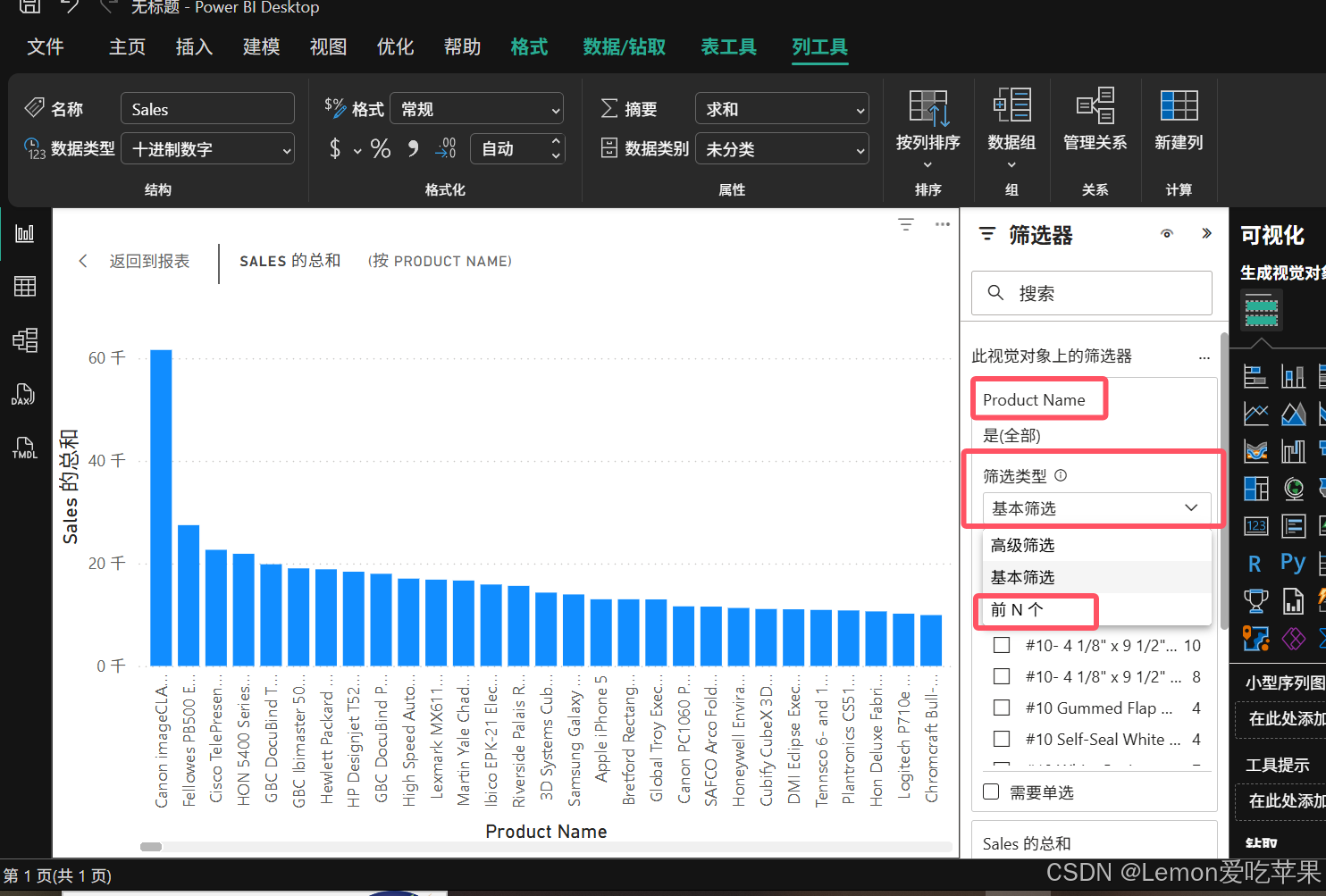Check the '#10- 4 1/8" x 9 1/2"... 10' filter checkbox
The image size is (1326, 896).
pyautogui.click(x=1002, y=645)
